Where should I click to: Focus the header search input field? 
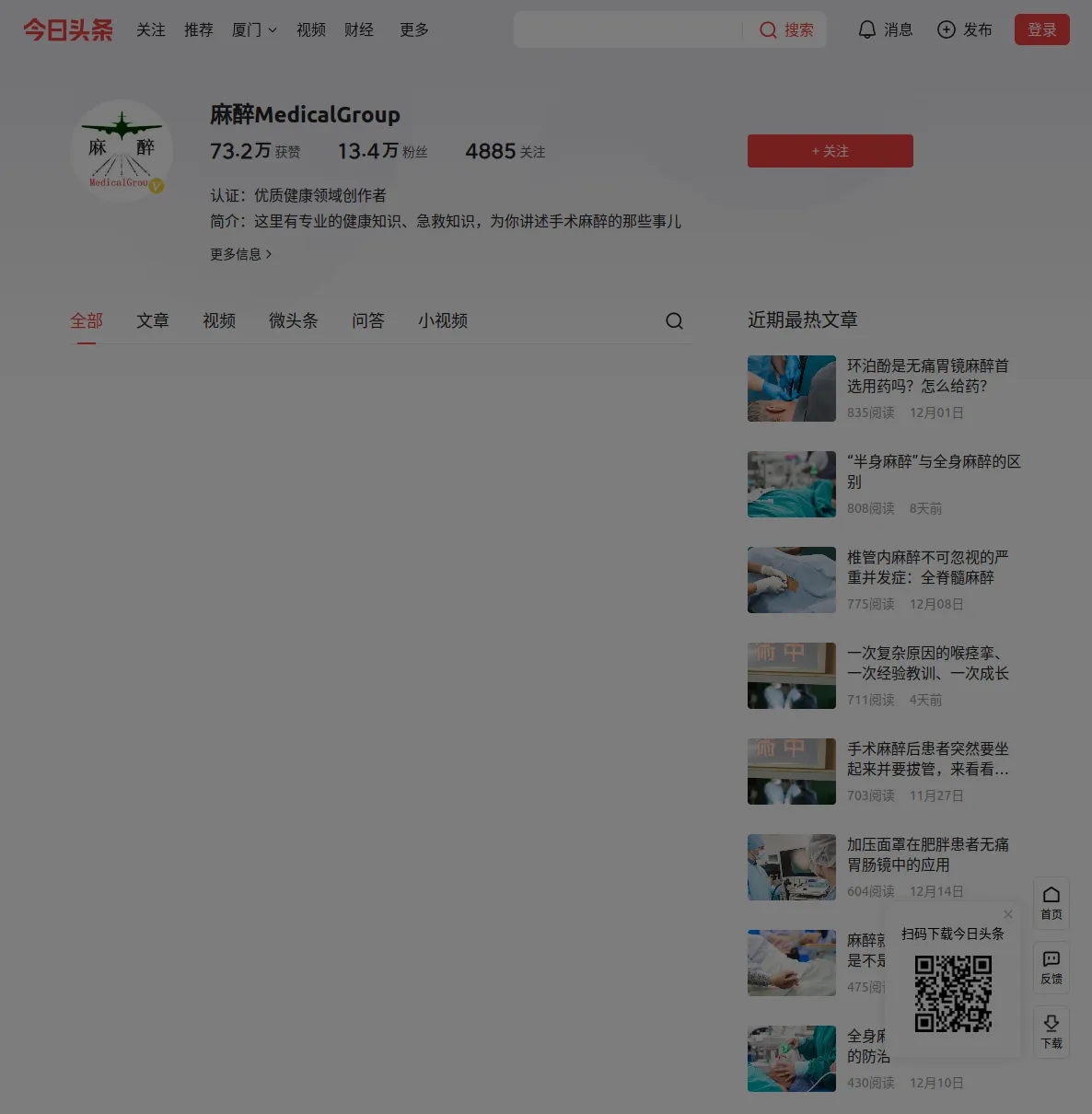coord(628,29)
